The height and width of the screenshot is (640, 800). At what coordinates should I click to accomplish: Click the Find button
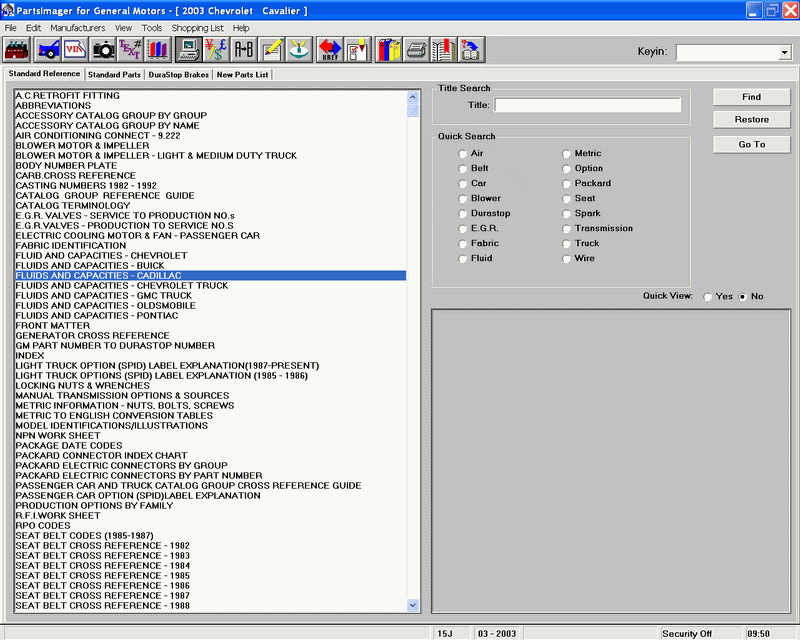(752, 97)
